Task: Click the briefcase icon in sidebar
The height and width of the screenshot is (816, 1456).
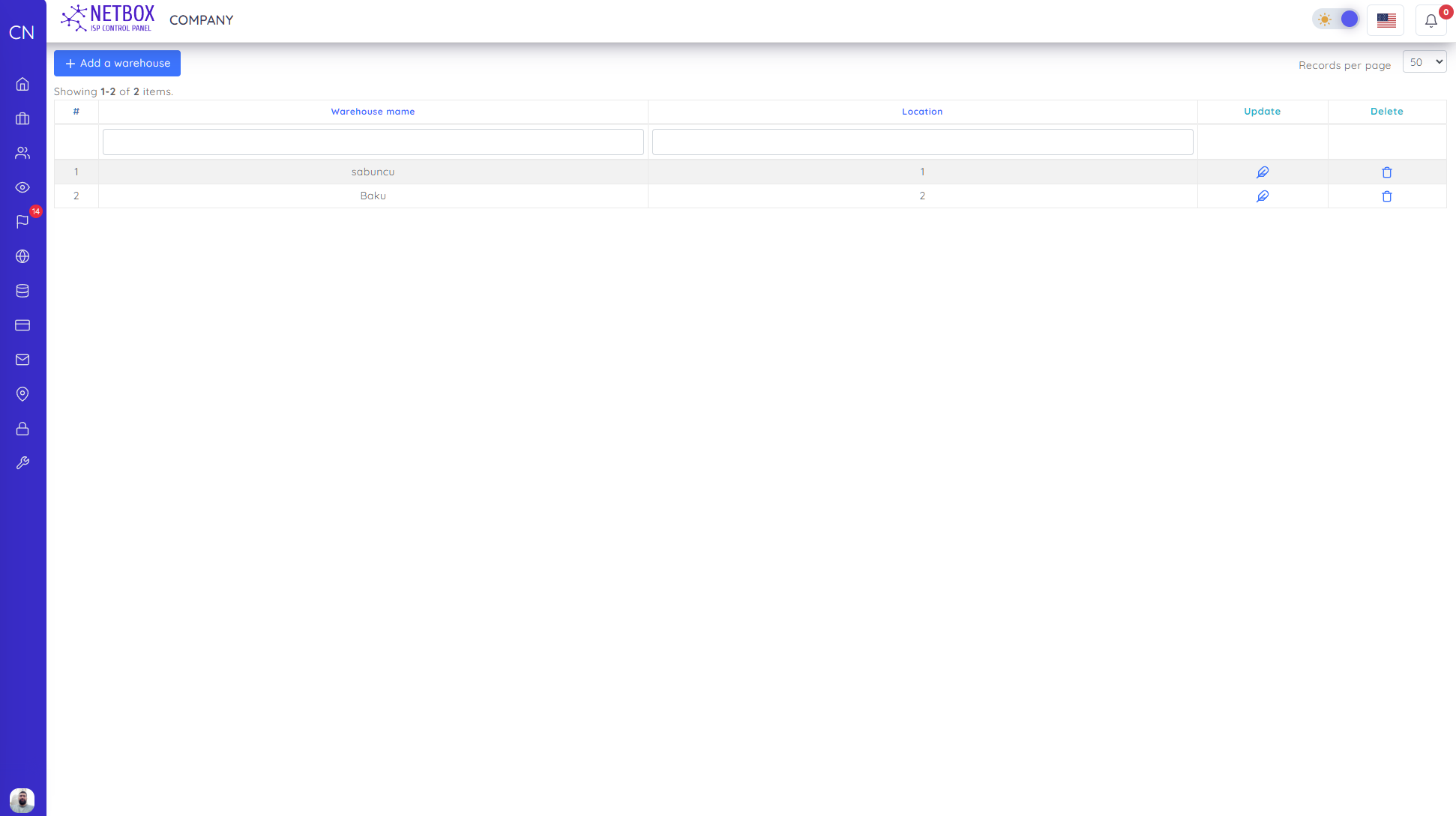Action: (x=22, y=118)
